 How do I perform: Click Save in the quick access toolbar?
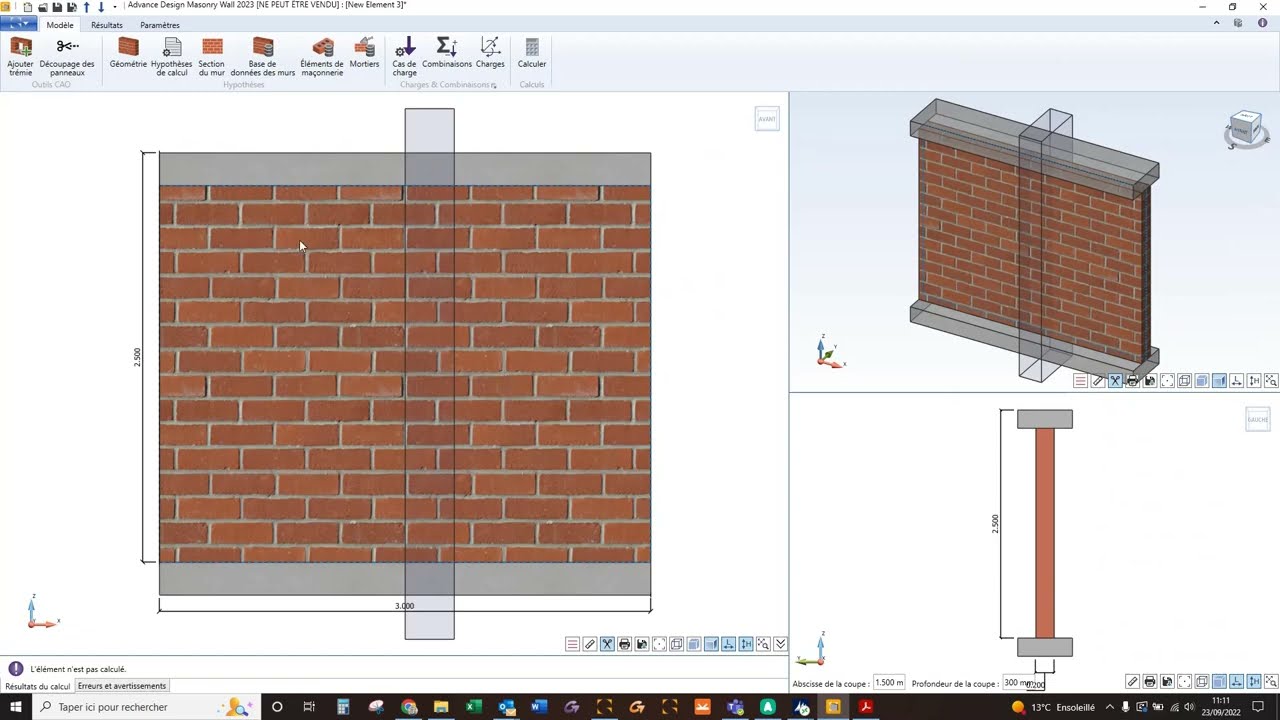[x=57, y=7]
